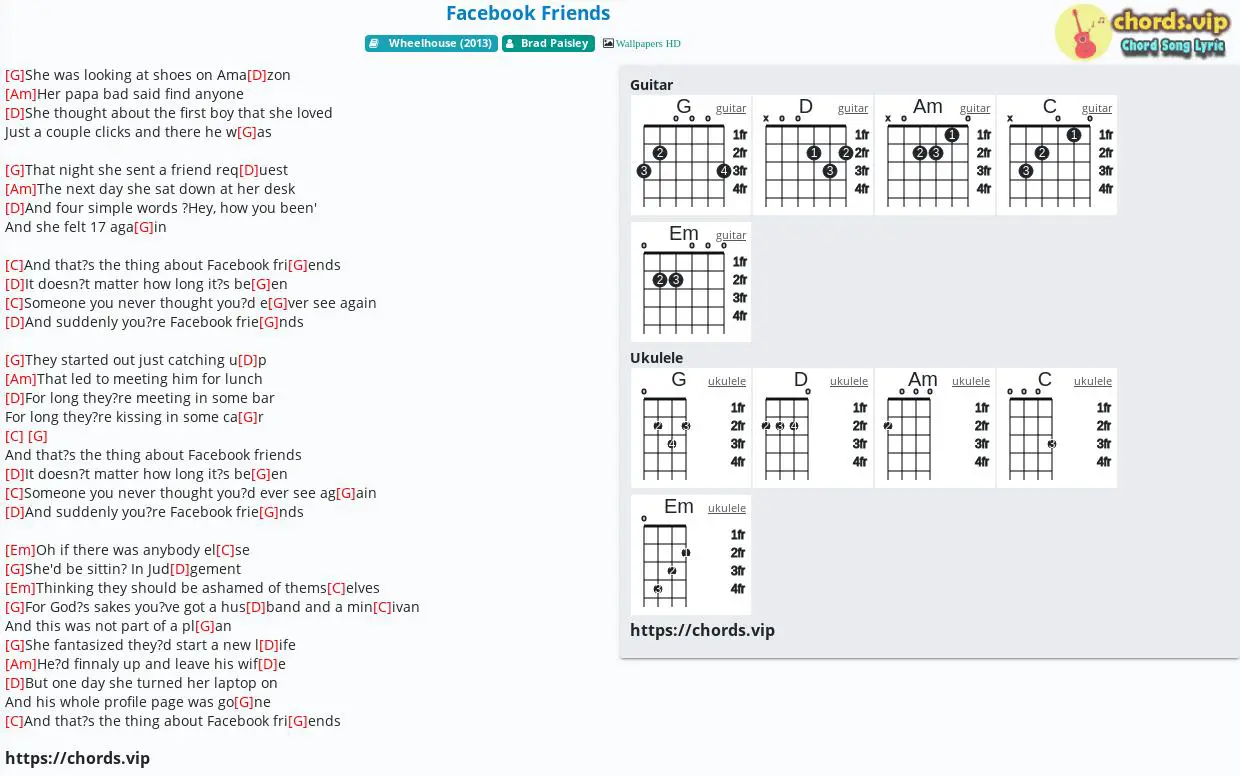Click the Facebook Friends song title
The image size is (1240, 776).
528,13
